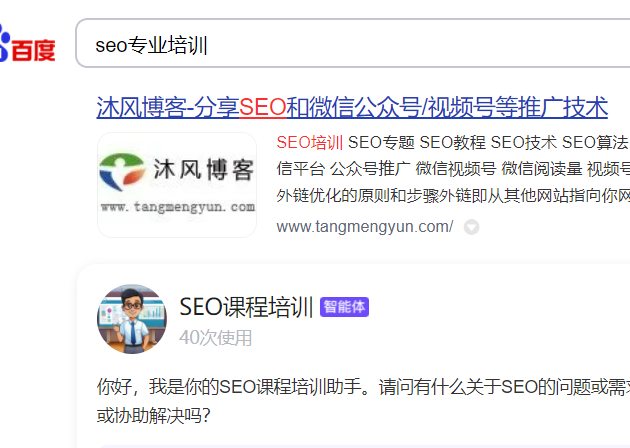The width and height of the screenshot is (630, 448).
Task: Expand the dropdown arrow beside tangmengyun URL
Action: 471,227
